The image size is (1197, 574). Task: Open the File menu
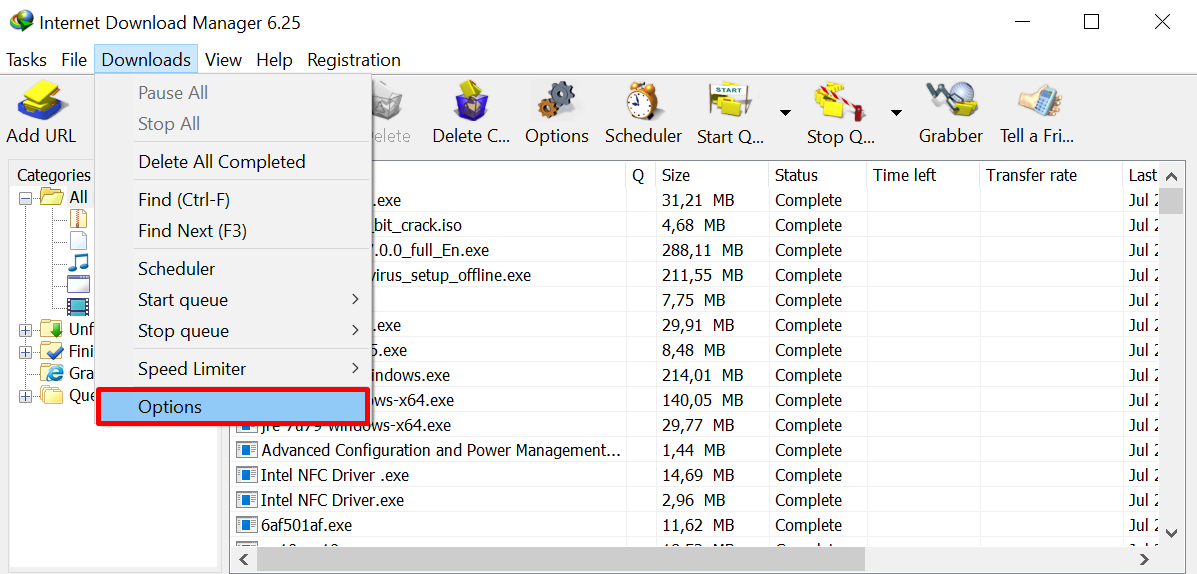coord(74,60)
